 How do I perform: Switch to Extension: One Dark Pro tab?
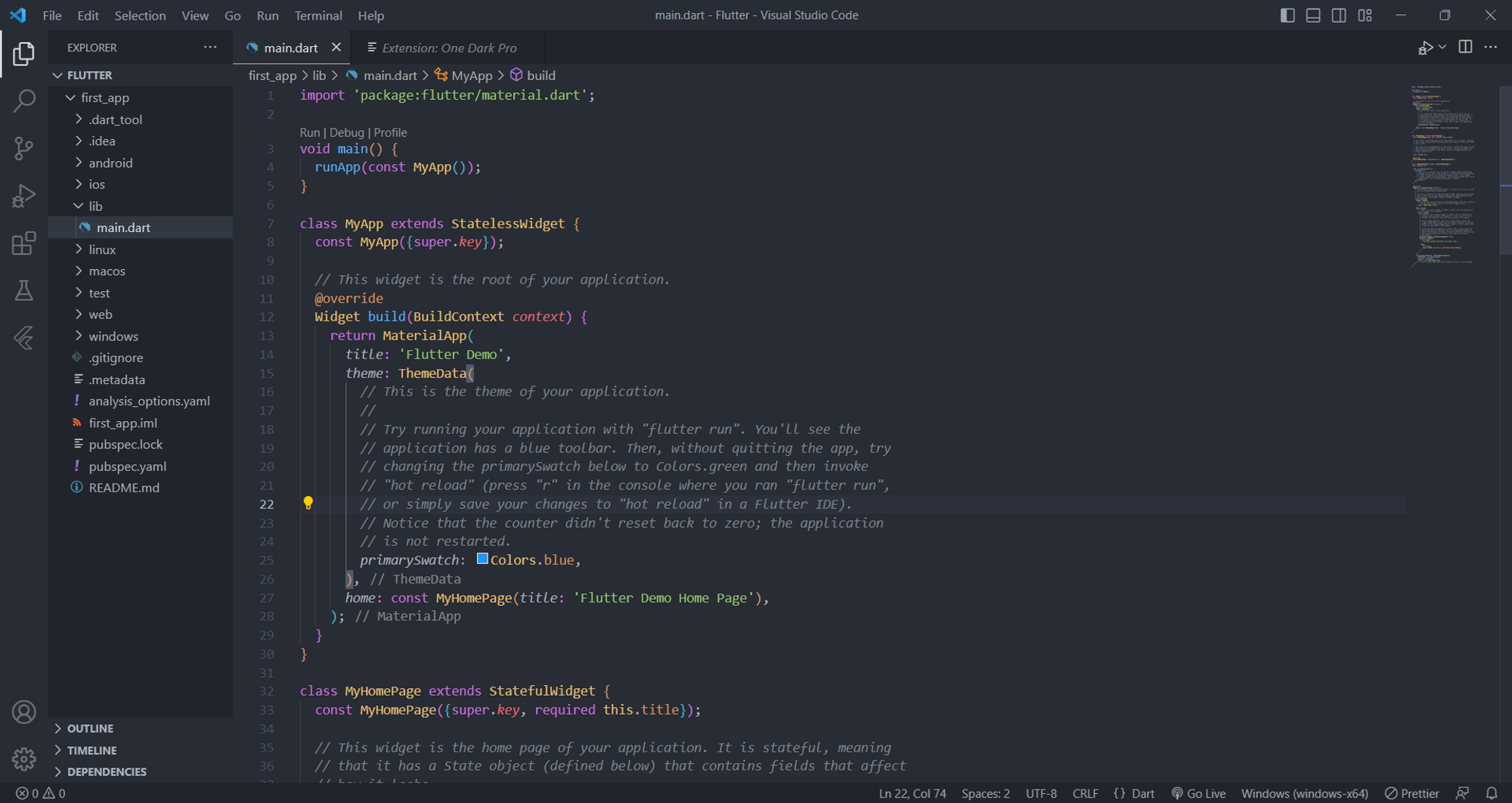[449, 48]
